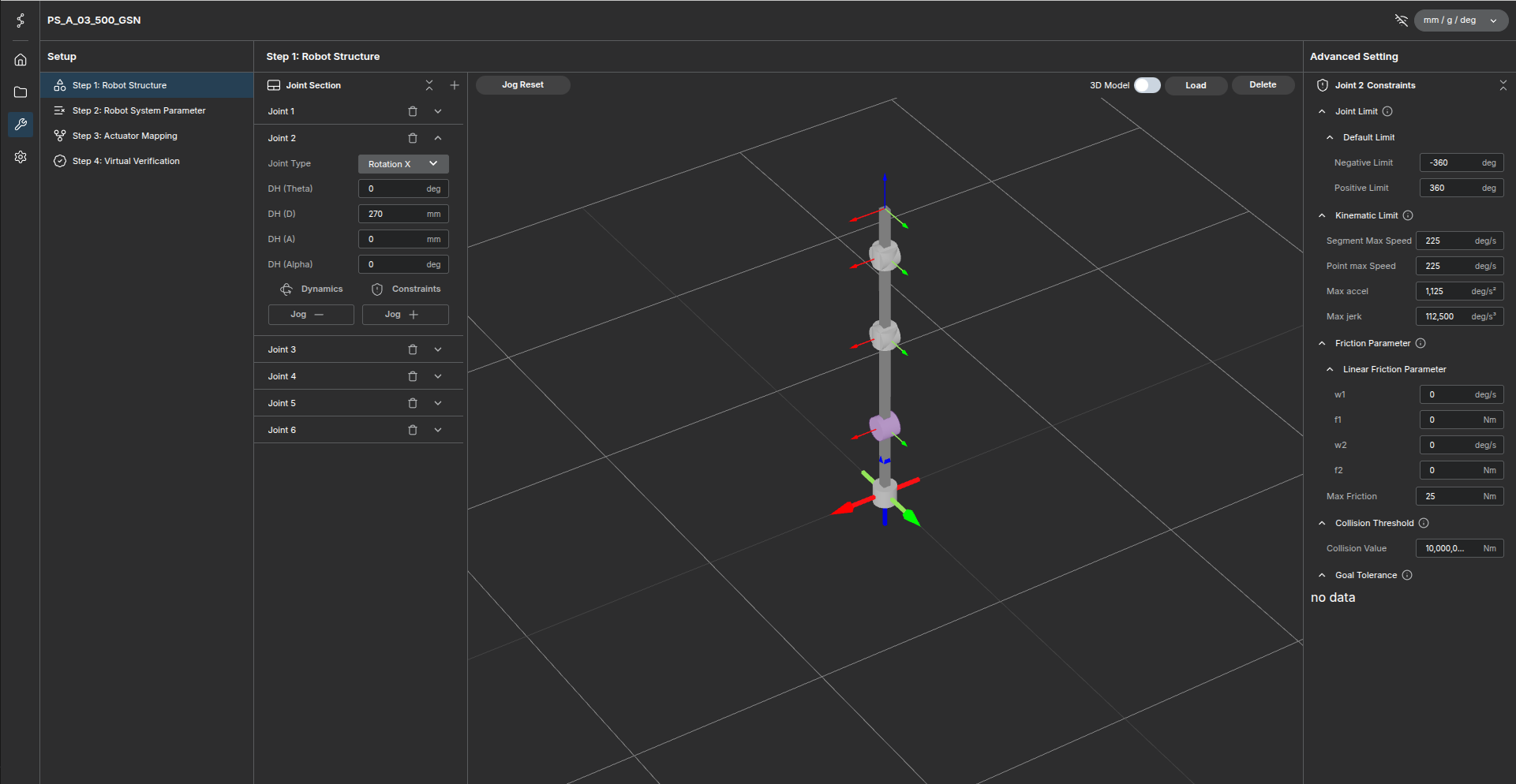Toggle the 3D Model switch

[1147, 85]
